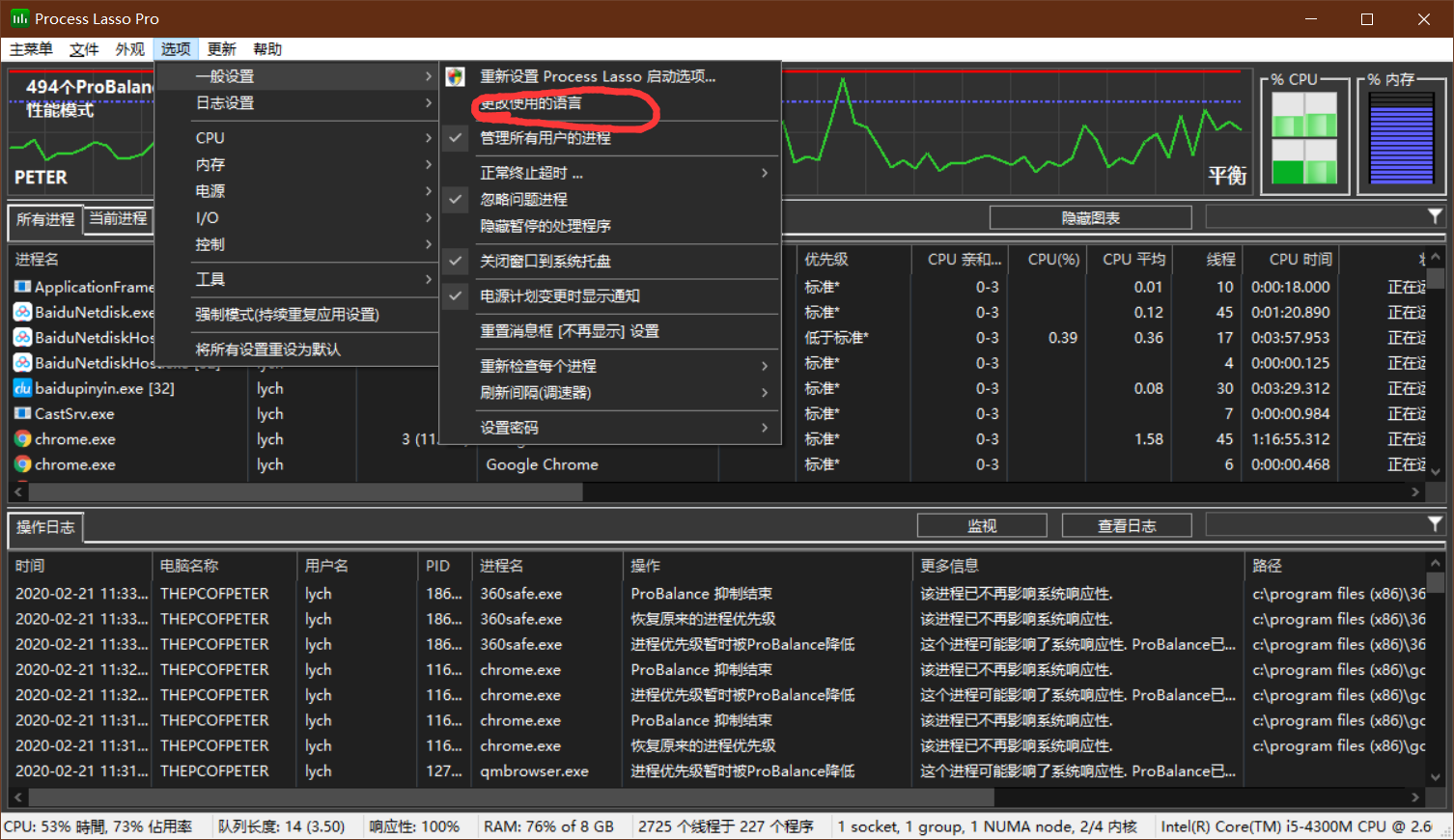Expand the 一般设置 submenu
1454x840 pixels.
pos(296,76)
